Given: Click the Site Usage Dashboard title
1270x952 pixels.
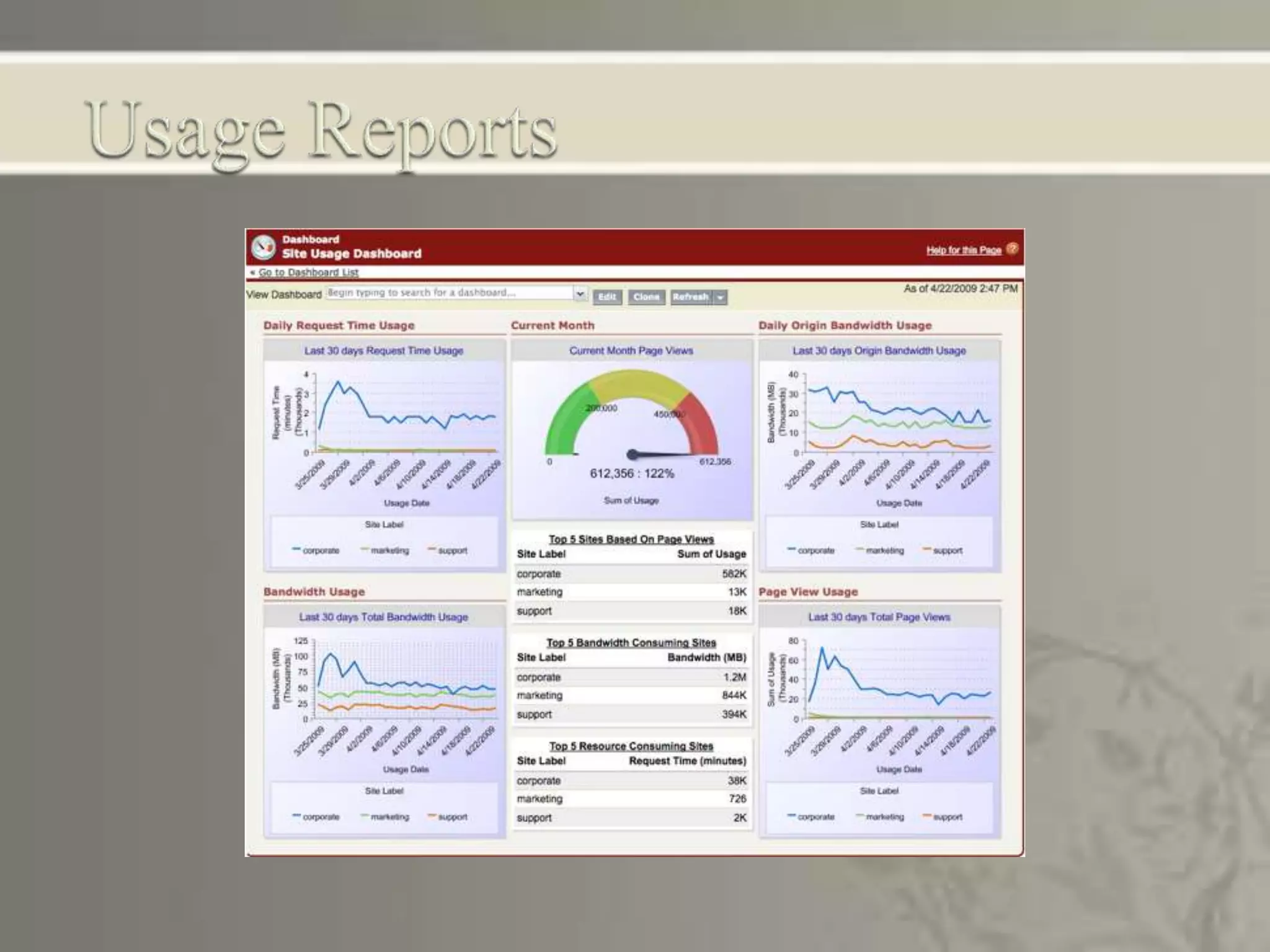Looking at the screenshot, I should (x=352, y=253).
